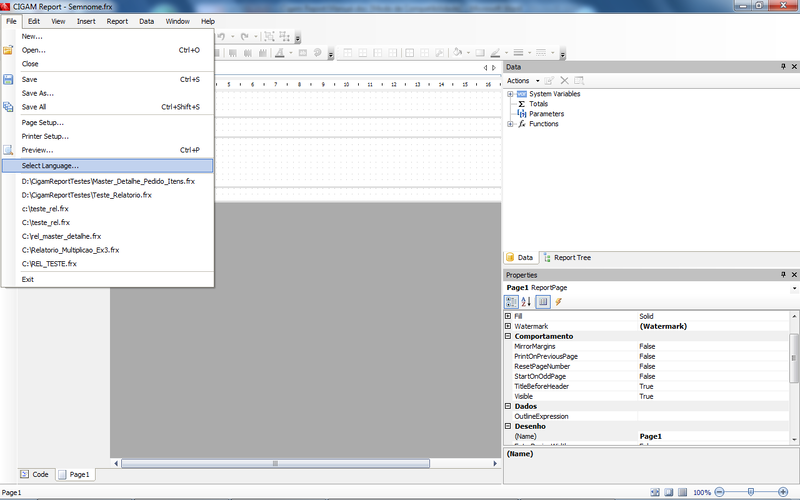The height and width of the screenshot is (500, 800).
Task: Move the zoom slider handle
Action: pyautogui.click(x=751, y=492)
